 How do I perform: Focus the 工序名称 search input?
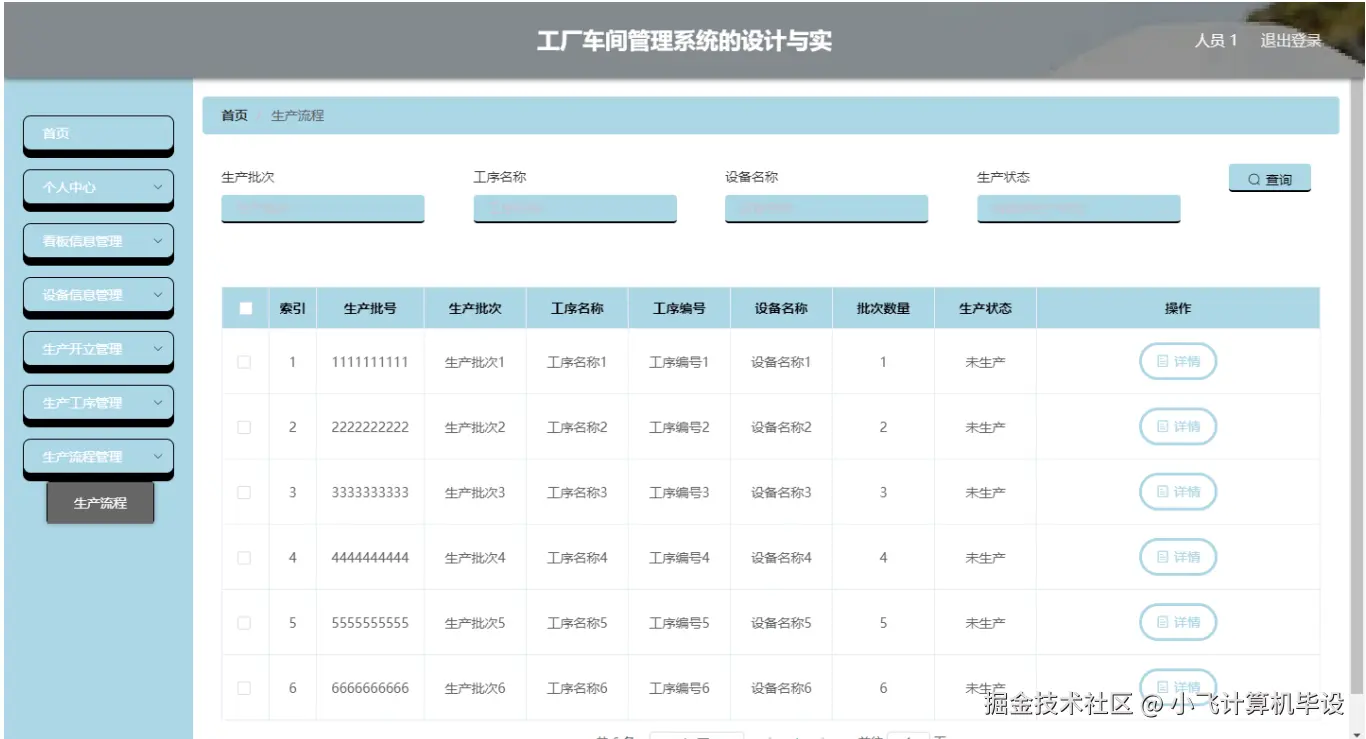[x=575, y=208]
